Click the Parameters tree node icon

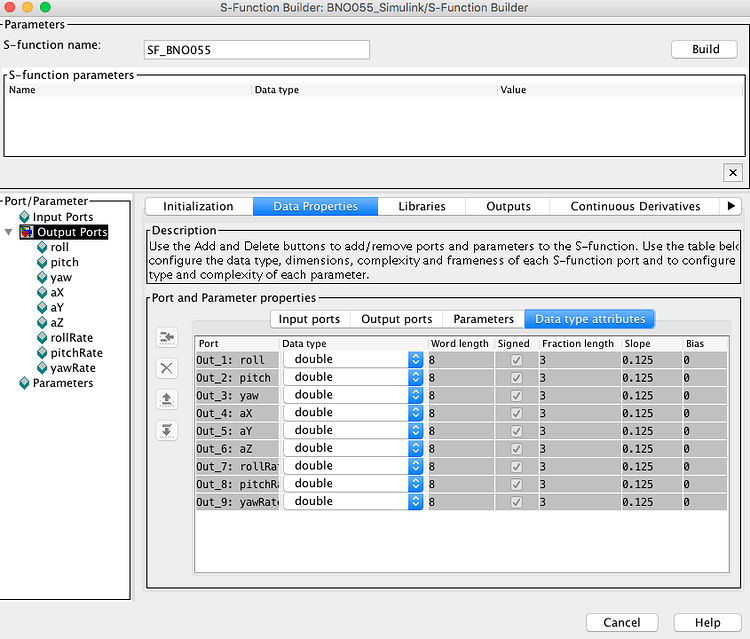[x=24, y=383]
